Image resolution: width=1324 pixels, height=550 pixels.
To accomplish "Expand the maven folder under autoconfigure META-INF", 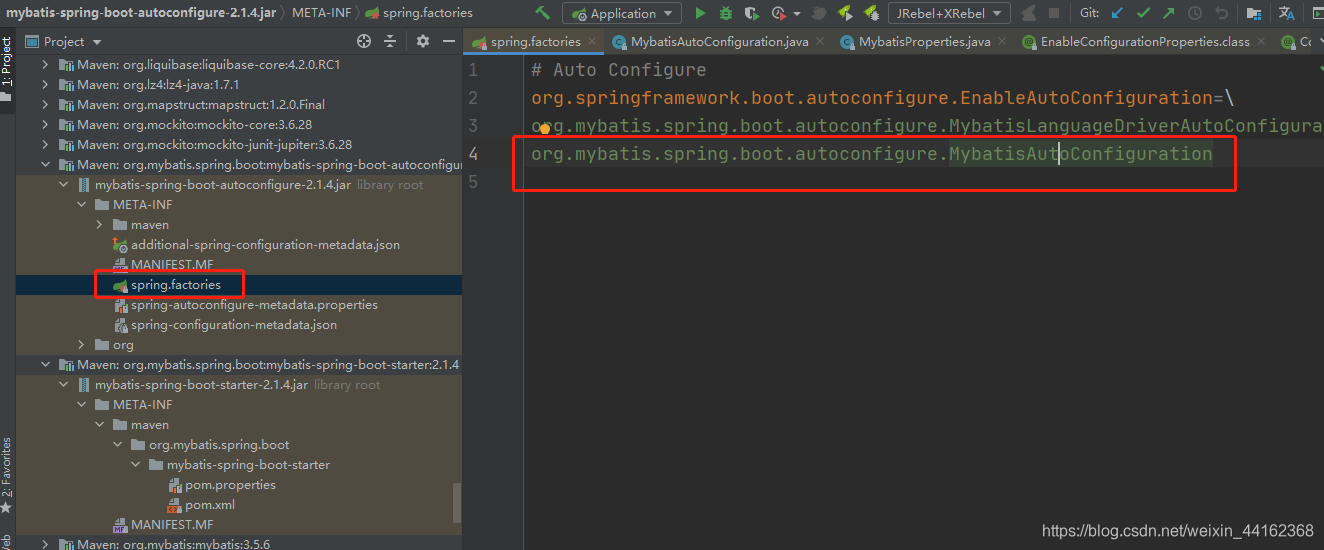I will pyautogui.click(x=99, y=224).
